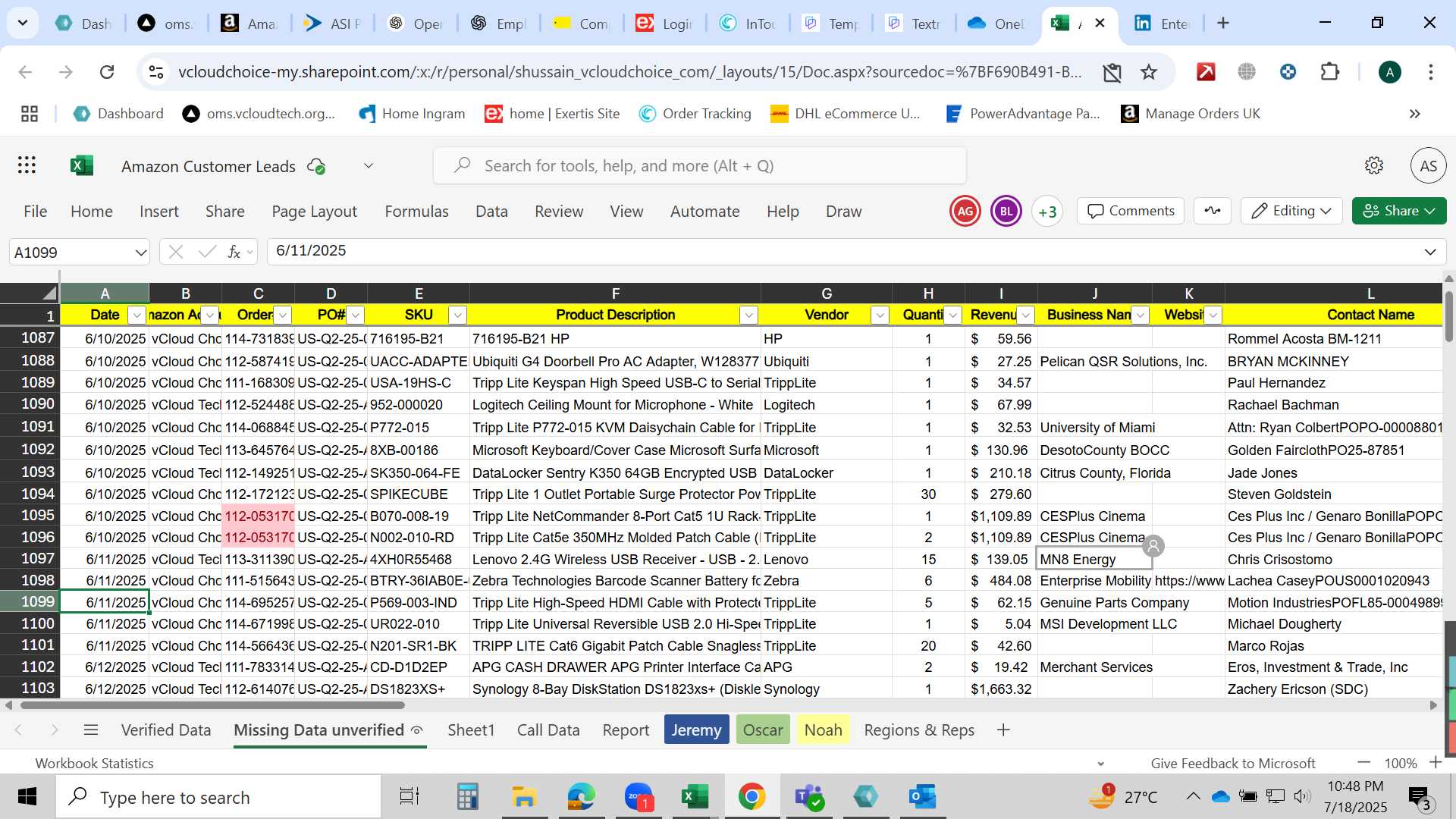
Task: Open the Date column filter dropdown
Action: [136, 315]
